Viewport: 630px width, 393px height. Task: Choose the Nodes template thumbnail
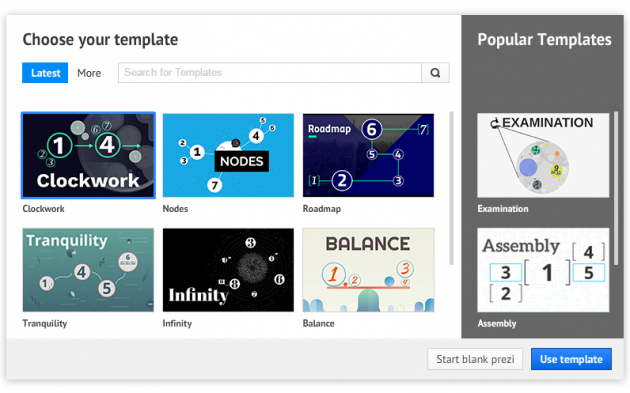[228, 156]
